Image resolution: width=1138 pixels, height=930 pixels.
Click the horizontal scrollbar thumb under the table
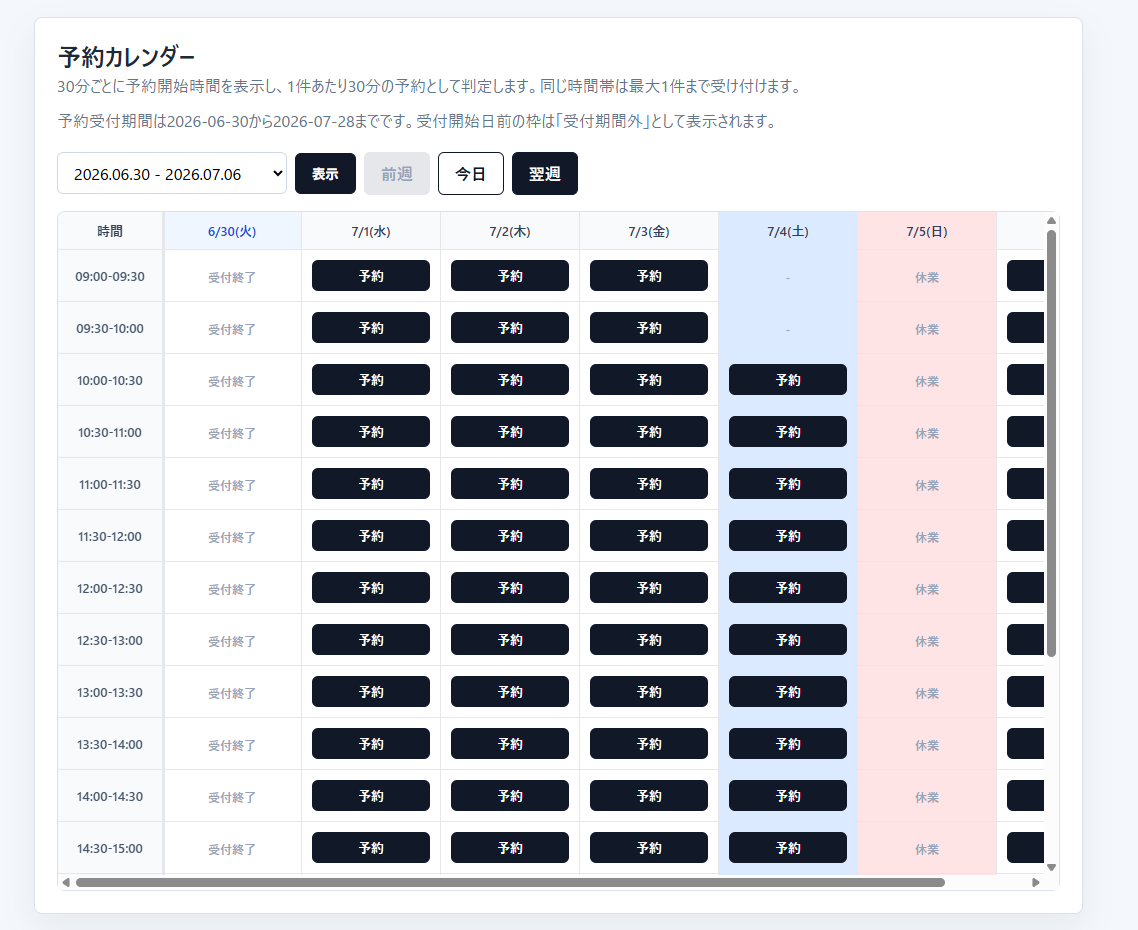click(510, 882)
